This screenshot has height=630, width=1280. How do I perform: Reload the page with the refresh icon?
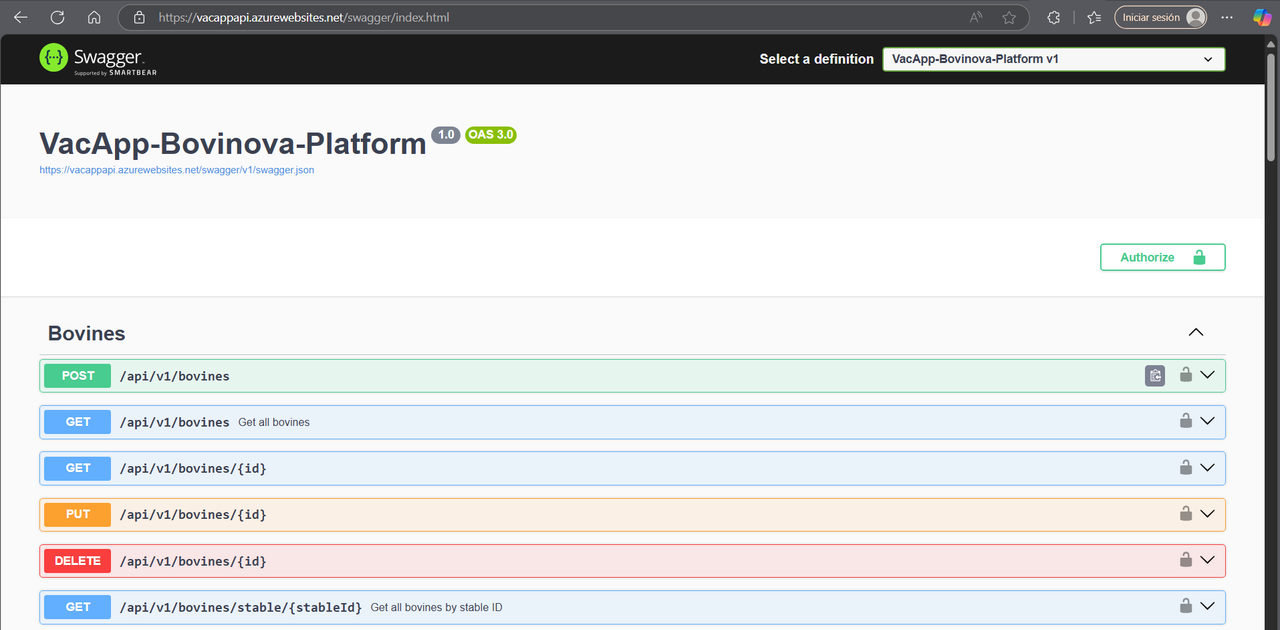pos(57,17)
